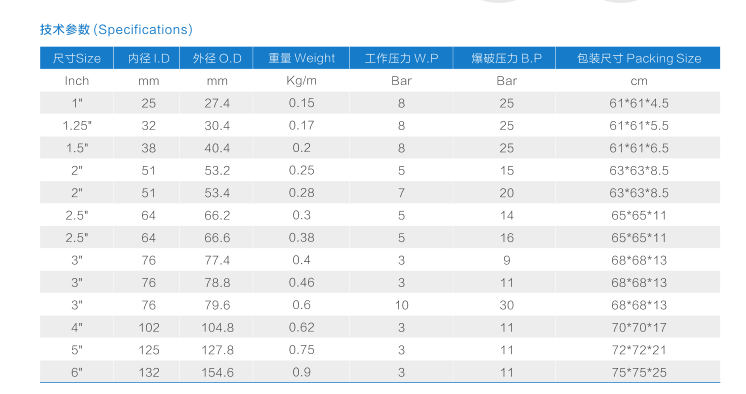Image resolution: width=746 pixels, height=394 pixels.
Task: Click the 工作压力 W.P column header
Action: [x=401, y=58]
